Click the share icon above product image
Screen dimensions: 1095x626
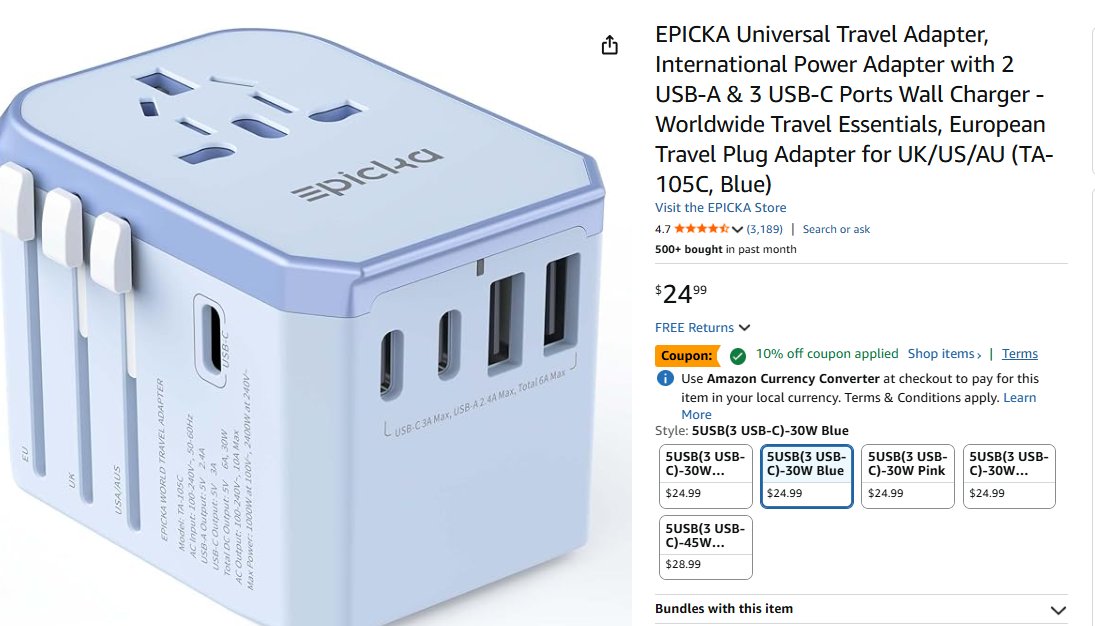(610, 45)
